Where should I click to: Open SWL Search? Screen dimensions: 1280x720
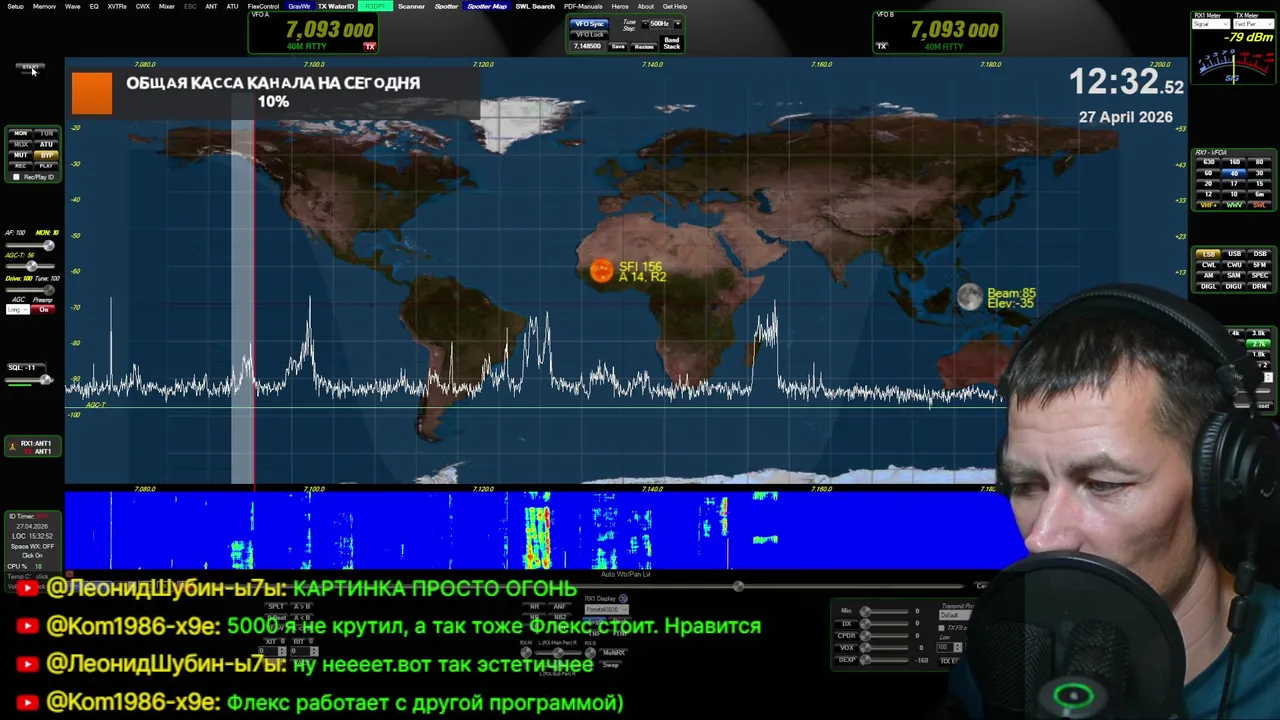point(535,6)
